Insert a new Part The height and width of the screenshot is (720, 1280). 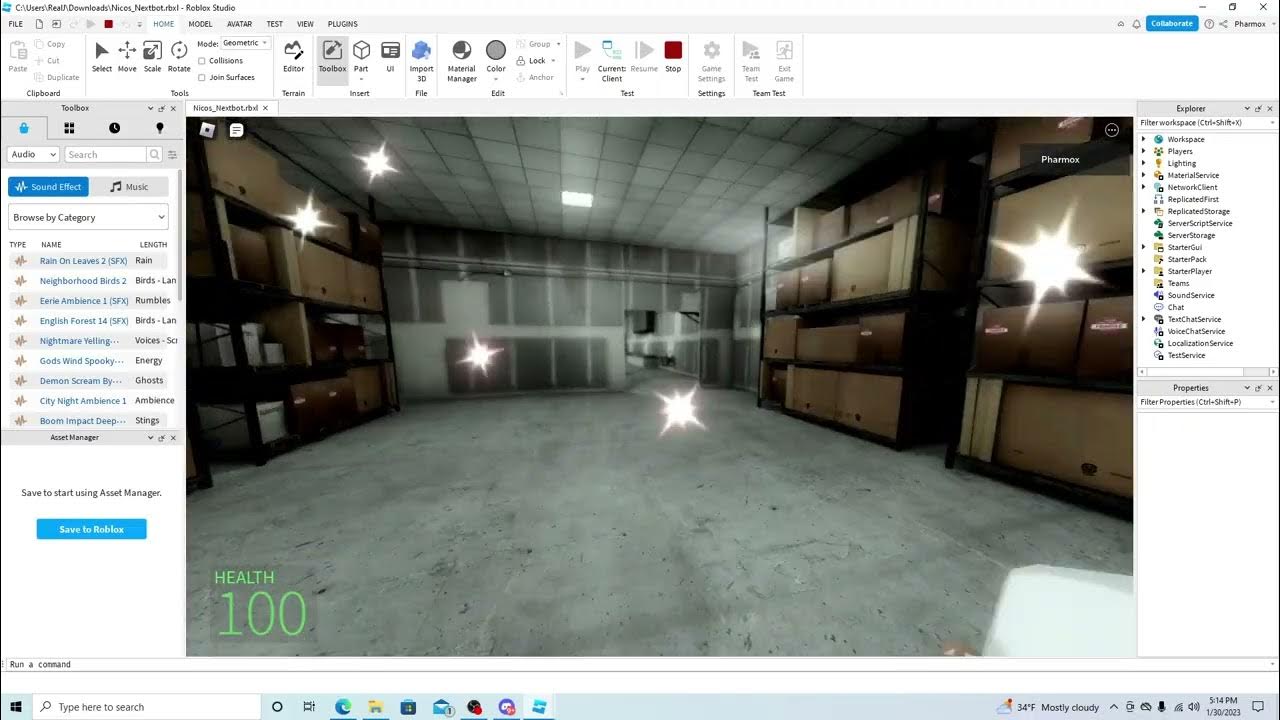[361, 57]
